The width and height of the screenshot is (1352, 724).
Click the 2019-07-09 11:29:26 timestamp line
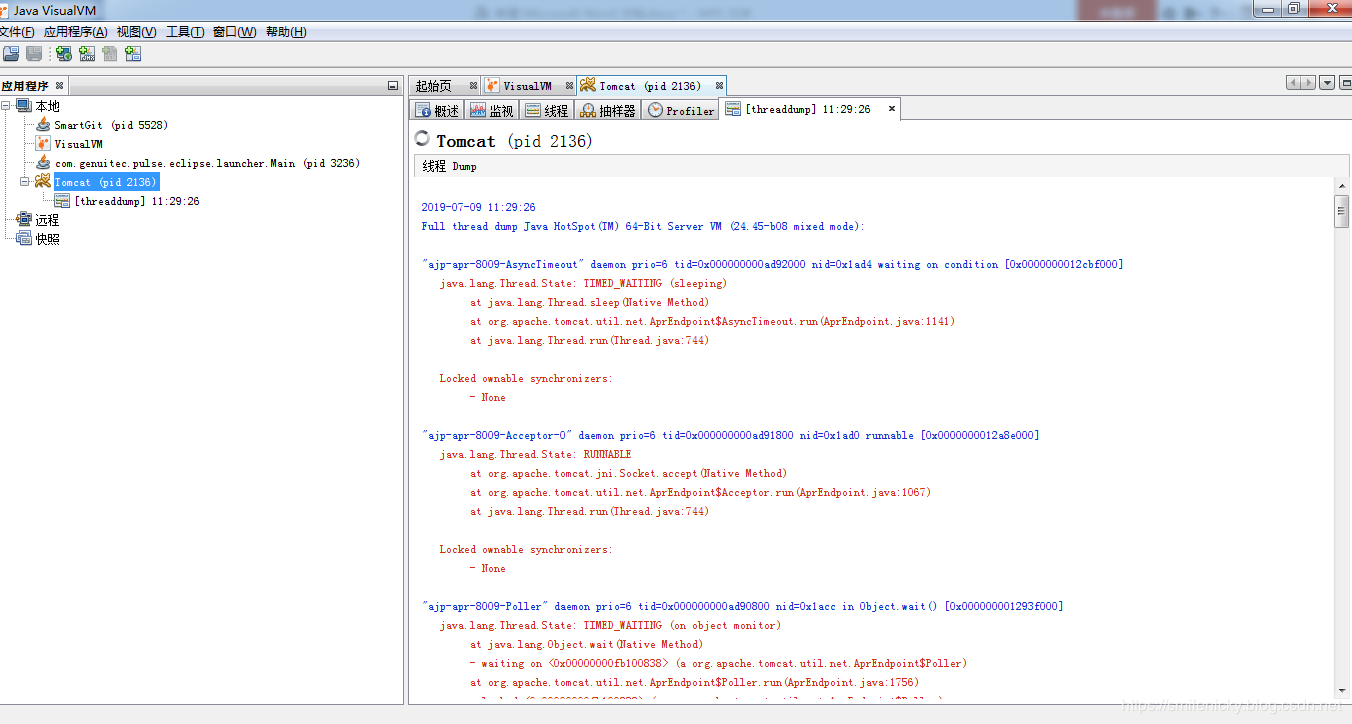click(x=478, y=207)
